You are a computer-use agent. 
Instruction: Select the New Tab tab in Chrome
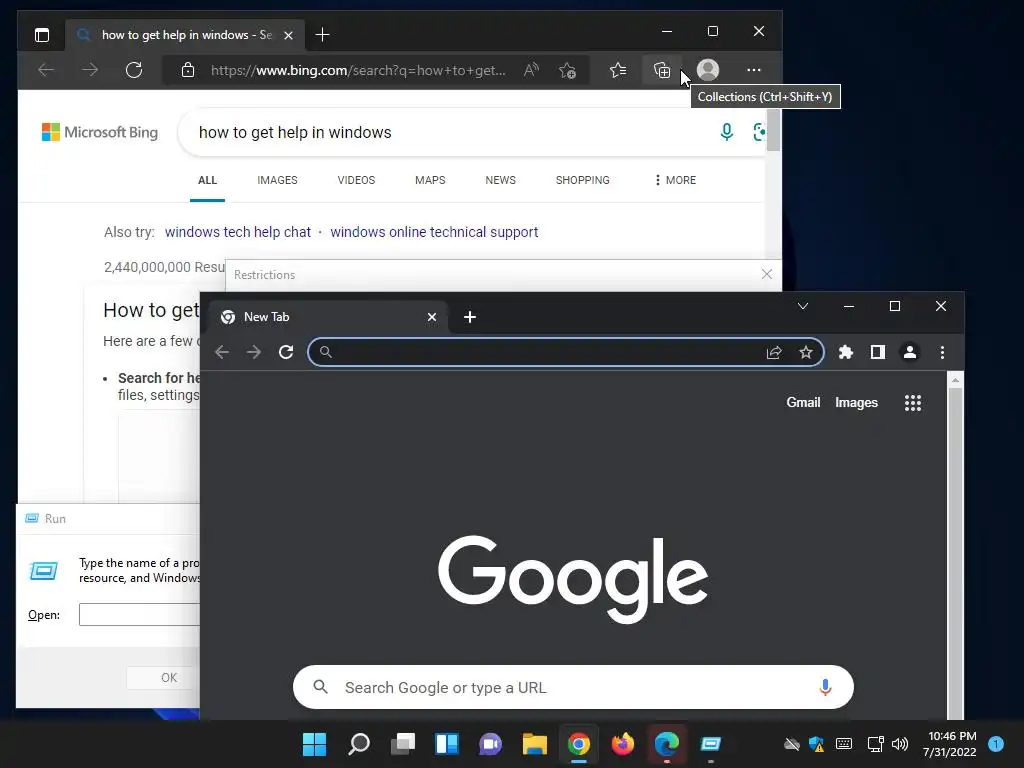point(328,317)
